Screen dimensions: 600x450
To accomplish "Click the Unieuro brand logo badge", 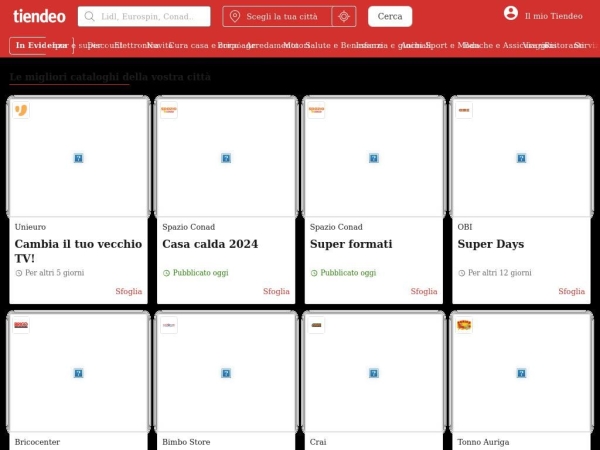I will (x=21, y=110).
